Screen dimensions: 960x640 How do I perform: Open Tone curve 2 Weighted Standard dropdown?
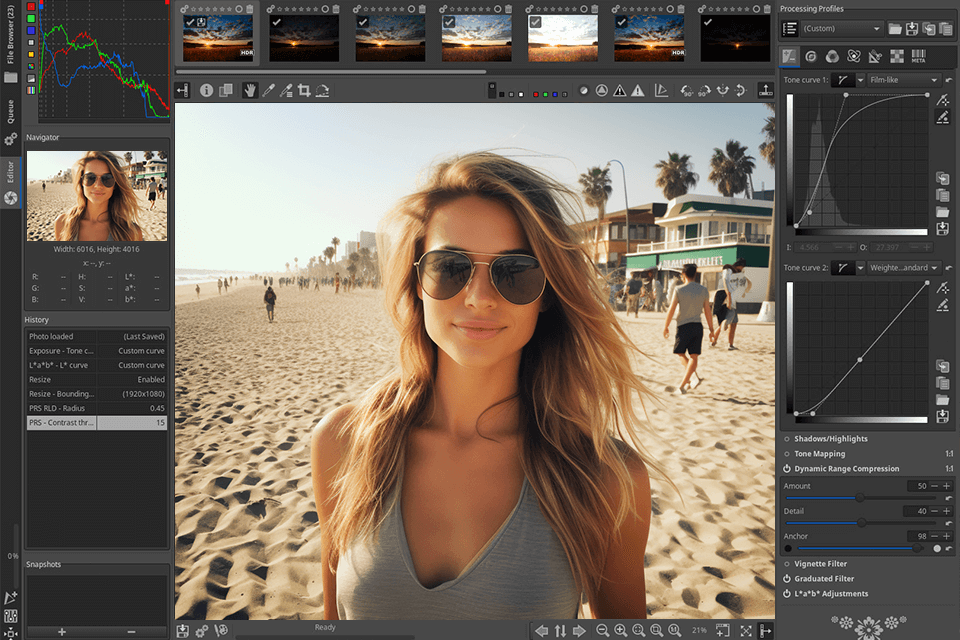pos(904,268)
